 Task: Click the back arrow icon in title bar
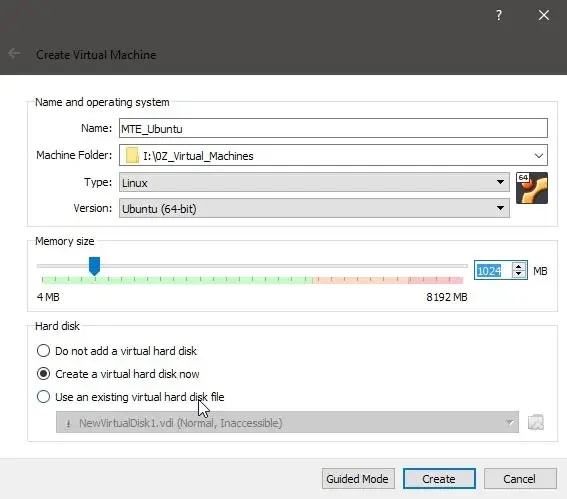14,54
